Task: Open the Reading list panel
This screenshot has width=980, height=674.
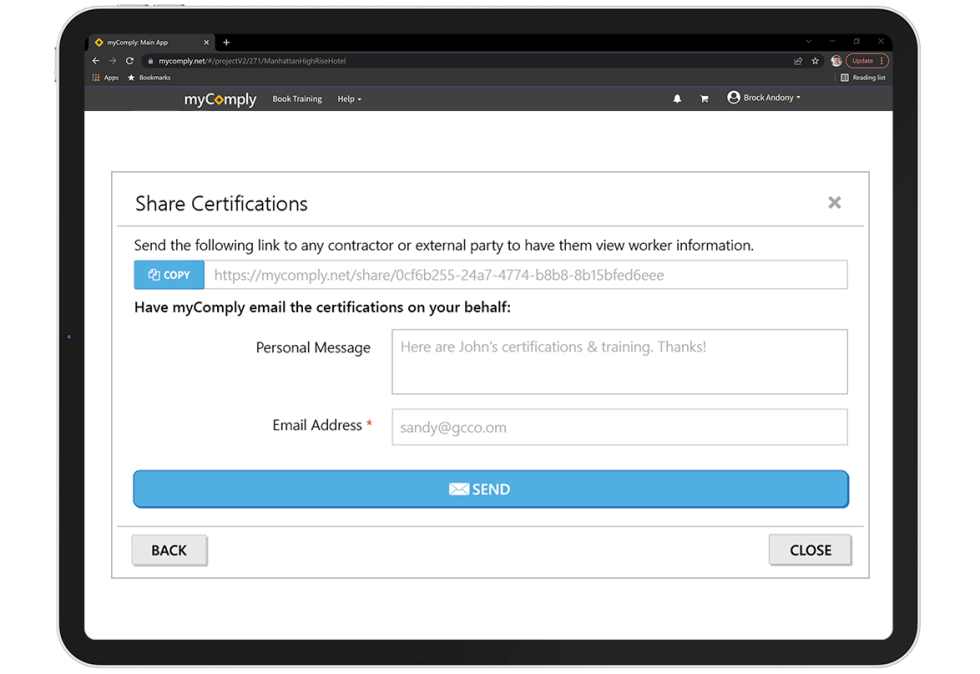Action: [x=862, y=77]
